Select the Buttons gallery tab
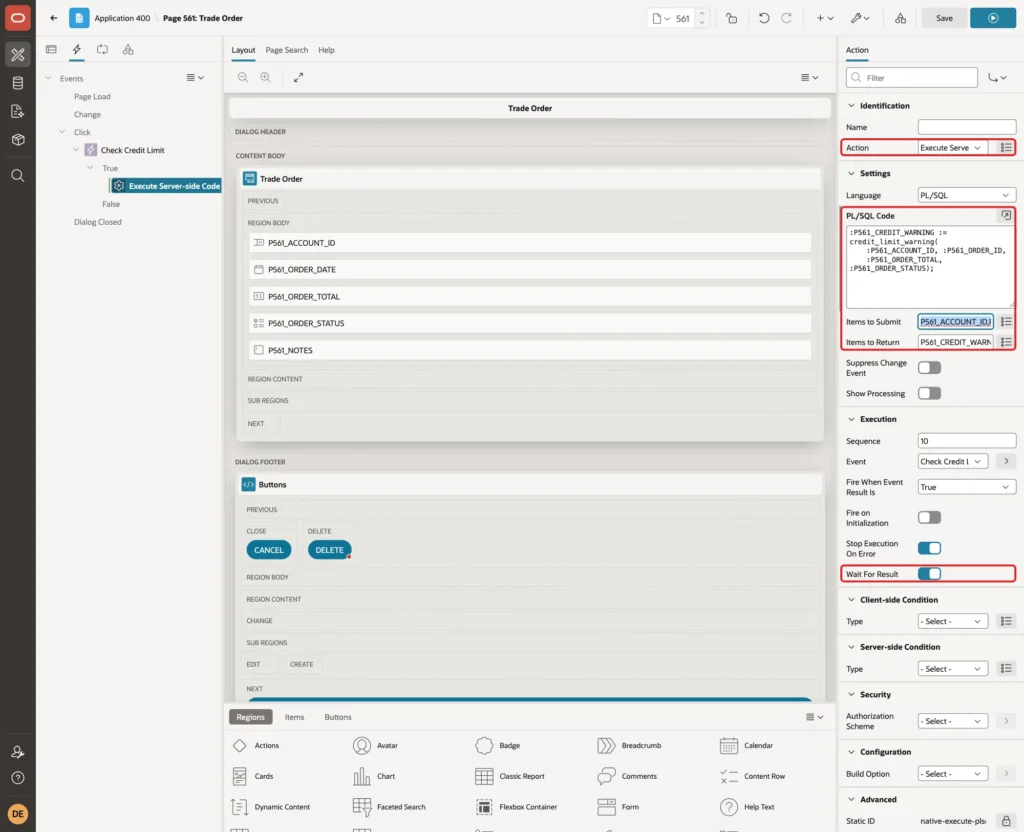The width and height of the screenshot is (1024, 832). (x=338, y=717)
